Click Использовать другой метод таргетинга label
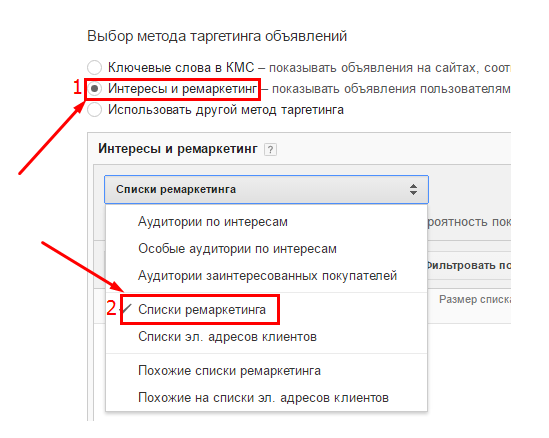Screen dimensions: 549x438 click(226, 110)
